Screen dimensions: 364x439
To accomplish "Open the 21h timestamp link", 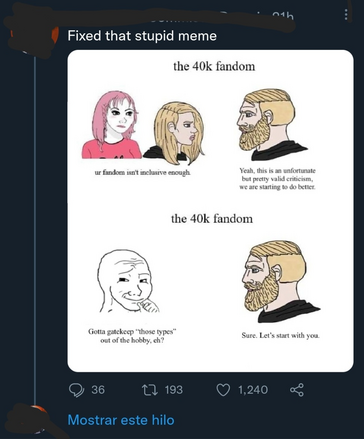I will point(283,15).
